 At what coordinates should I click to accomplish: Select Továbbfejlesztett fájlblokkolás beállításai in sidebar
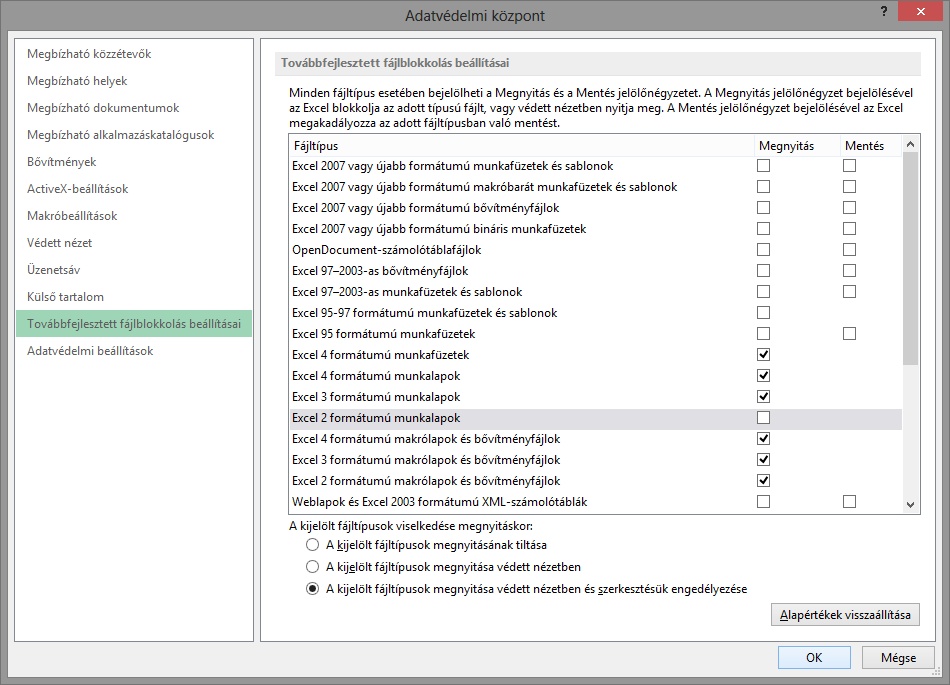(x=134, y=323)
